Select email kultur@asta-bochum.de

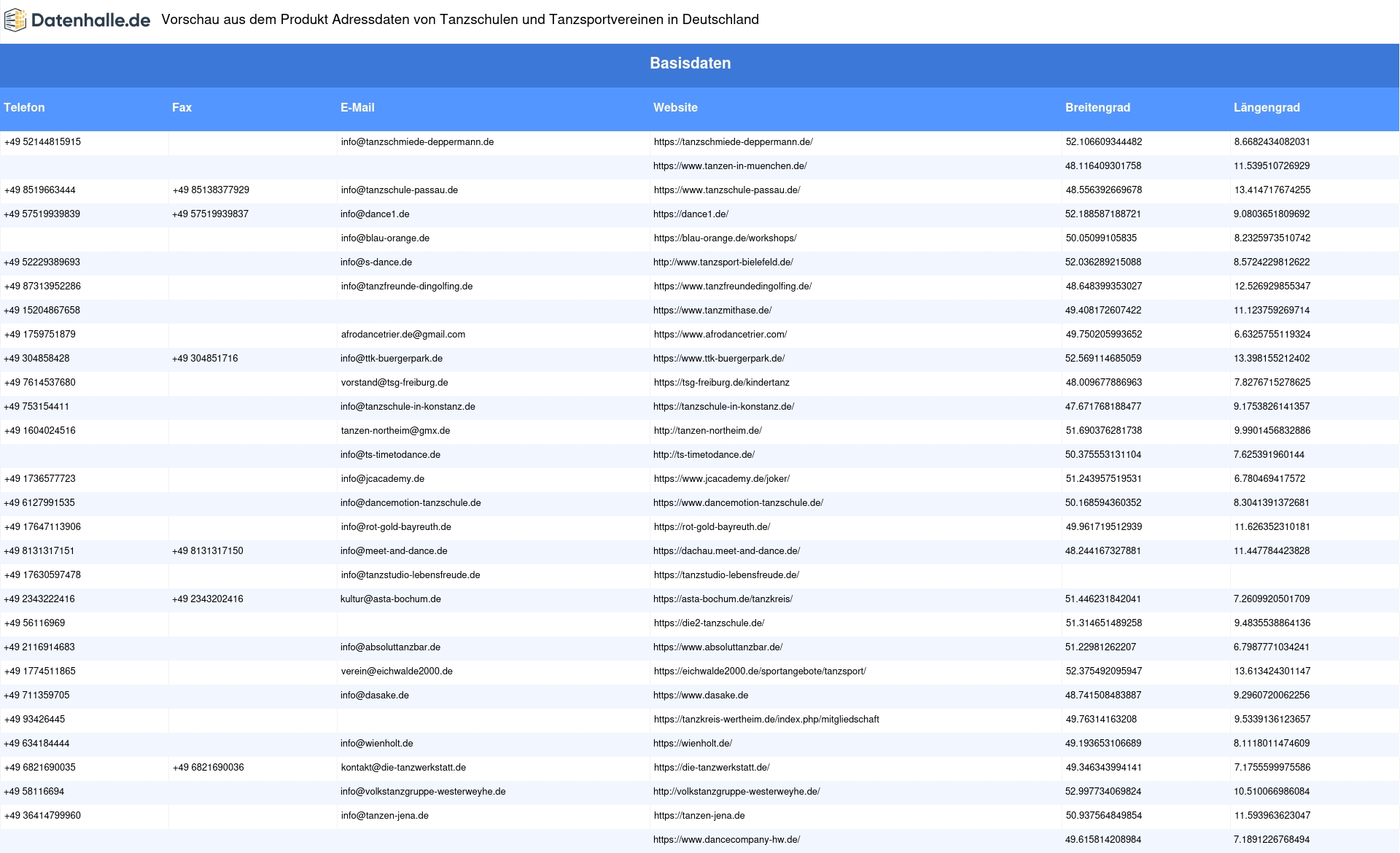point(391,599)
